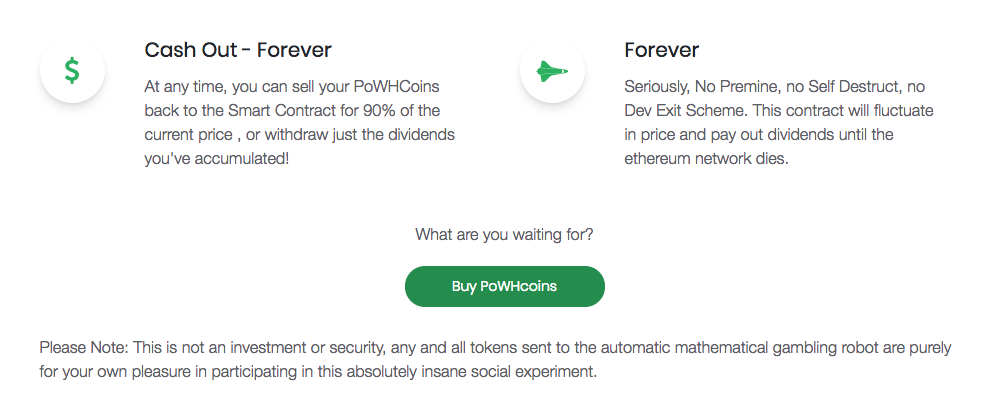Click the "ethereum network dies" line
Screen dimensions: 985x414
(x=706, y=158)
